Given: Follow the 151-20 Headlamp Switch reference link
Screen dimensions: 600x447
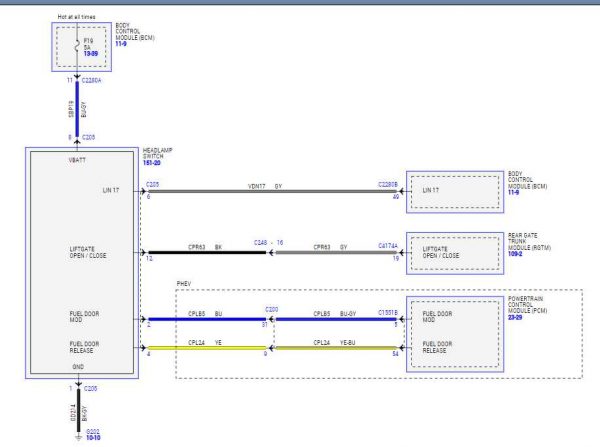Looking at the screenshot, I should tap(152, 163).
